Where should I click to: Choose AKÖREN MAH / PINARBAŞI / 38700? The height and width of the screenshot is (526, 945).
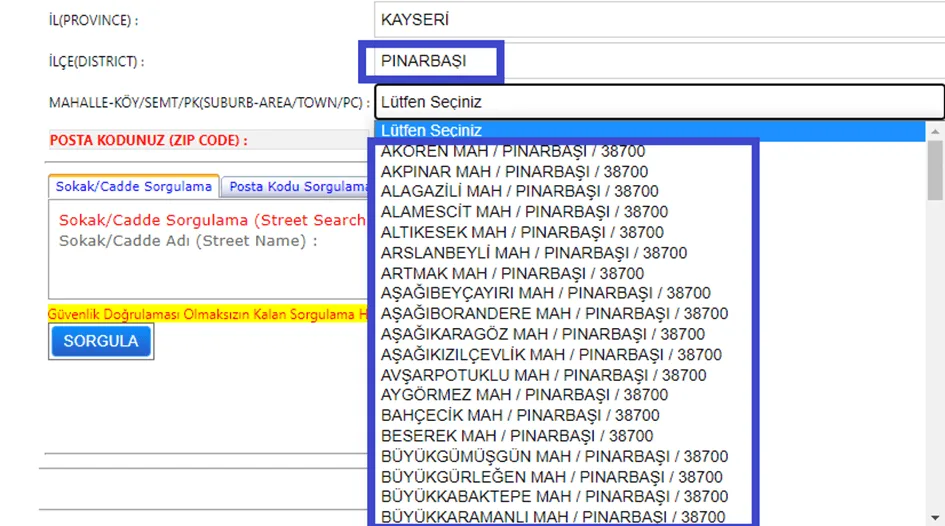coord(650,151)
